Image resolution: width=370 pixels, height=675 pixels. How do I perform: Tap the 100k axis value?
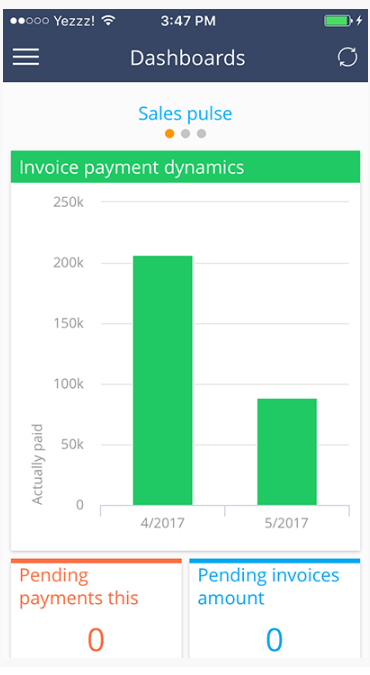click(68, 384)
